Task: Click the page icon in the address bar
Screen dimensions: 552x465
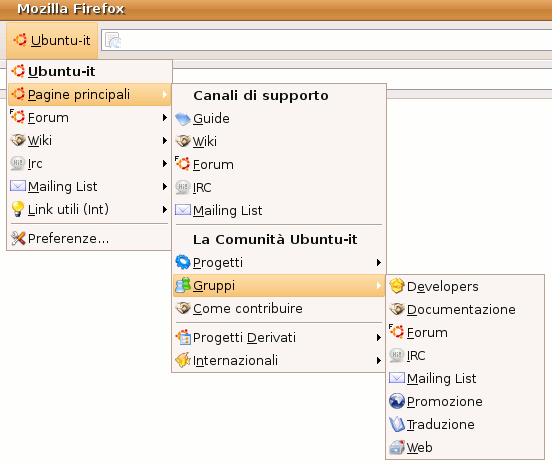Action: pos(113,40)
